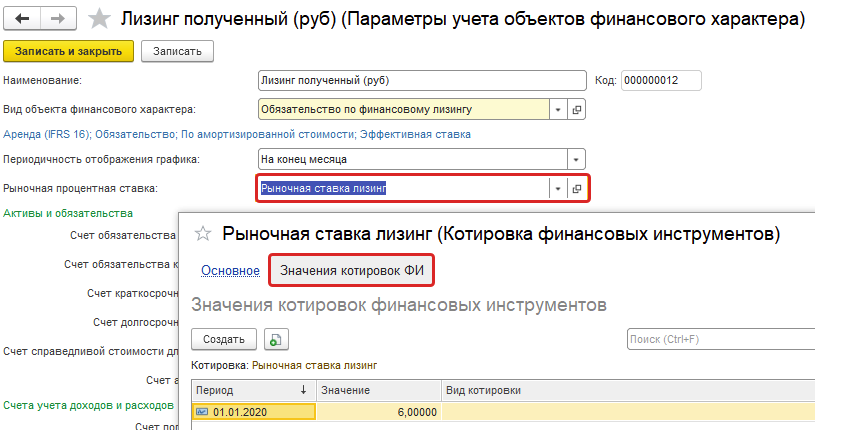Screen dimensions: 854x440
Task: Click the Период column header
Action: tap(254, 390)
